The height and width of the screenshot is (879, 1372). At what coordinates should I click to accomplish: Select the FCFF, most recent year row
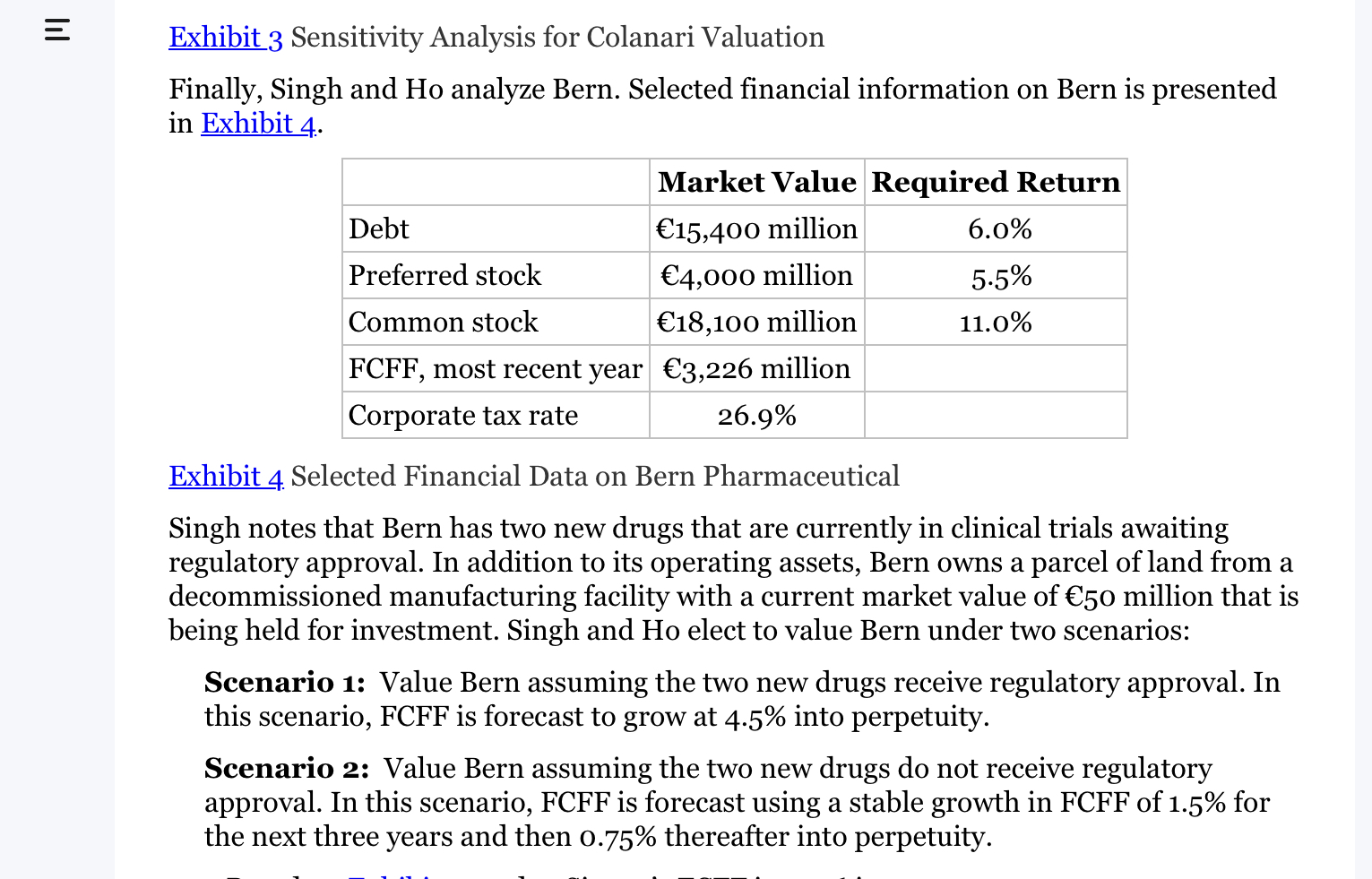[x=496, y=368]
